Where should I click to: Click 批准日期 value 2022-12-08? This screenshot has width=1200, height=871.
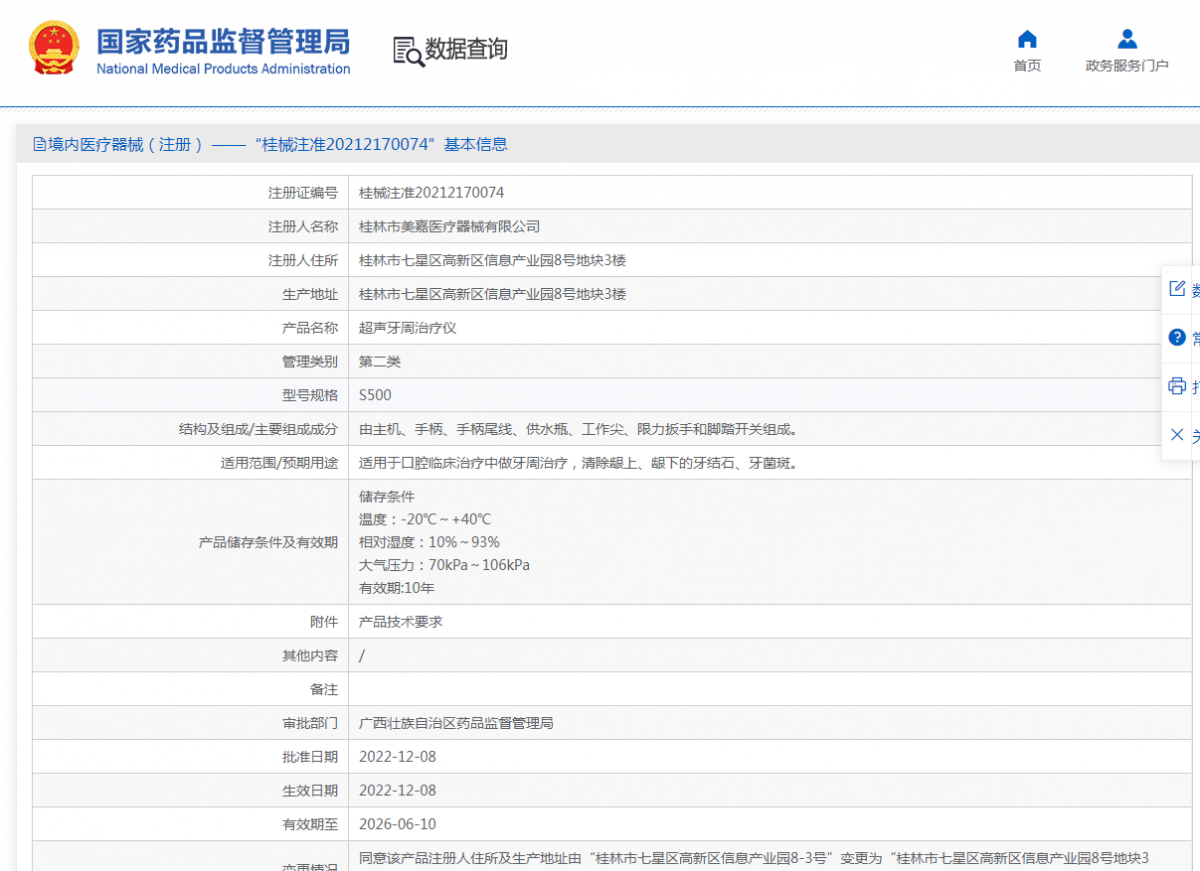pyautogui.click(x=397, y=756)
